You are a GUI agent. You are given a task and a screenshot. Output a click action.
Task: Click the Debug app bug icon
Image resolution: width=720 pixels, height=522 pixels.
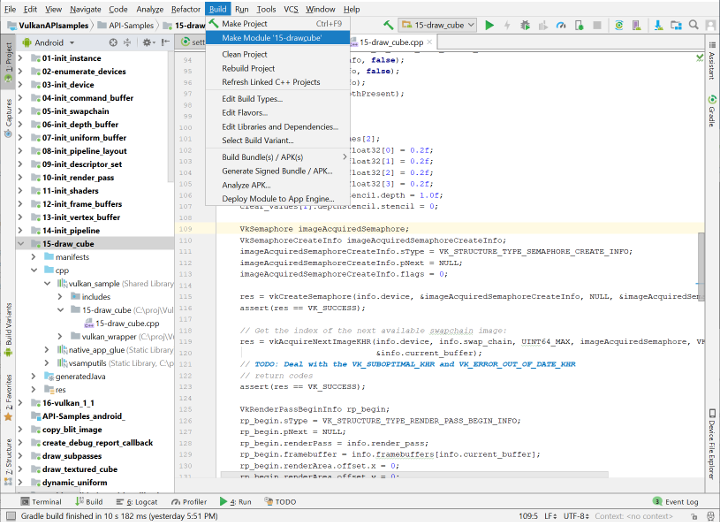click(527, 24)
